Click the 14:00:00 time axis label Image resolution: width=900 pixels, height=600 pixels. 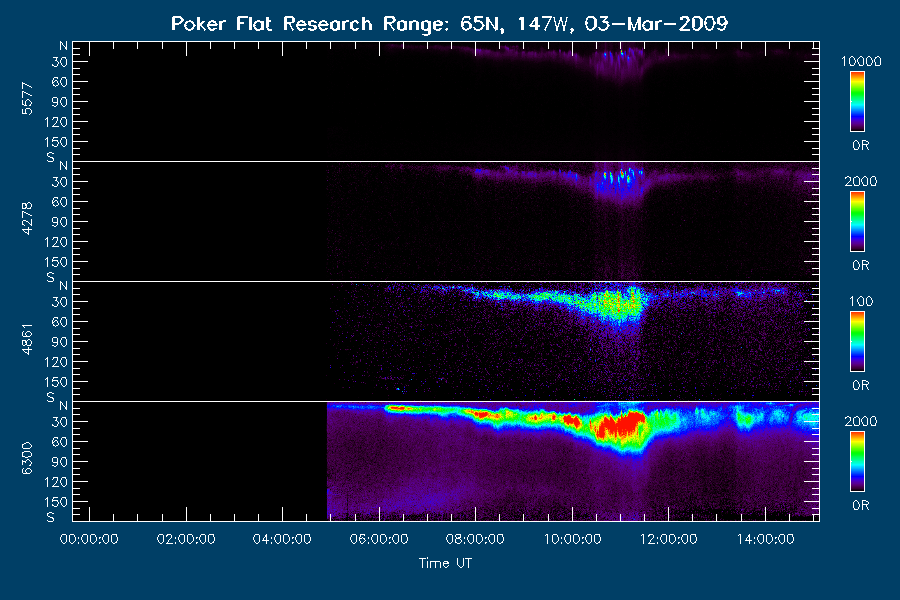coord(766,539)
